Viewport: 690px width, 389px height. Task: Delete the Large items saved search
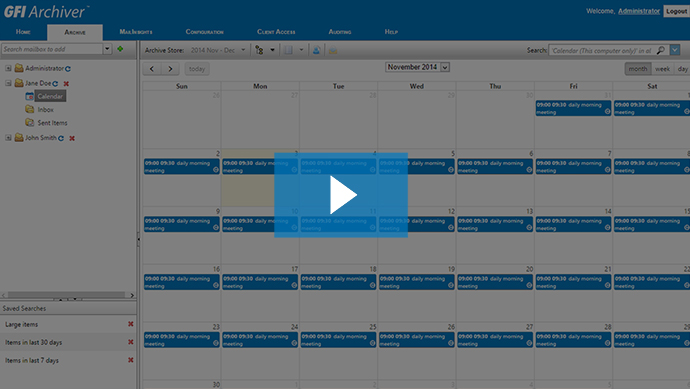pyautogui.click(x=131, y=324)
